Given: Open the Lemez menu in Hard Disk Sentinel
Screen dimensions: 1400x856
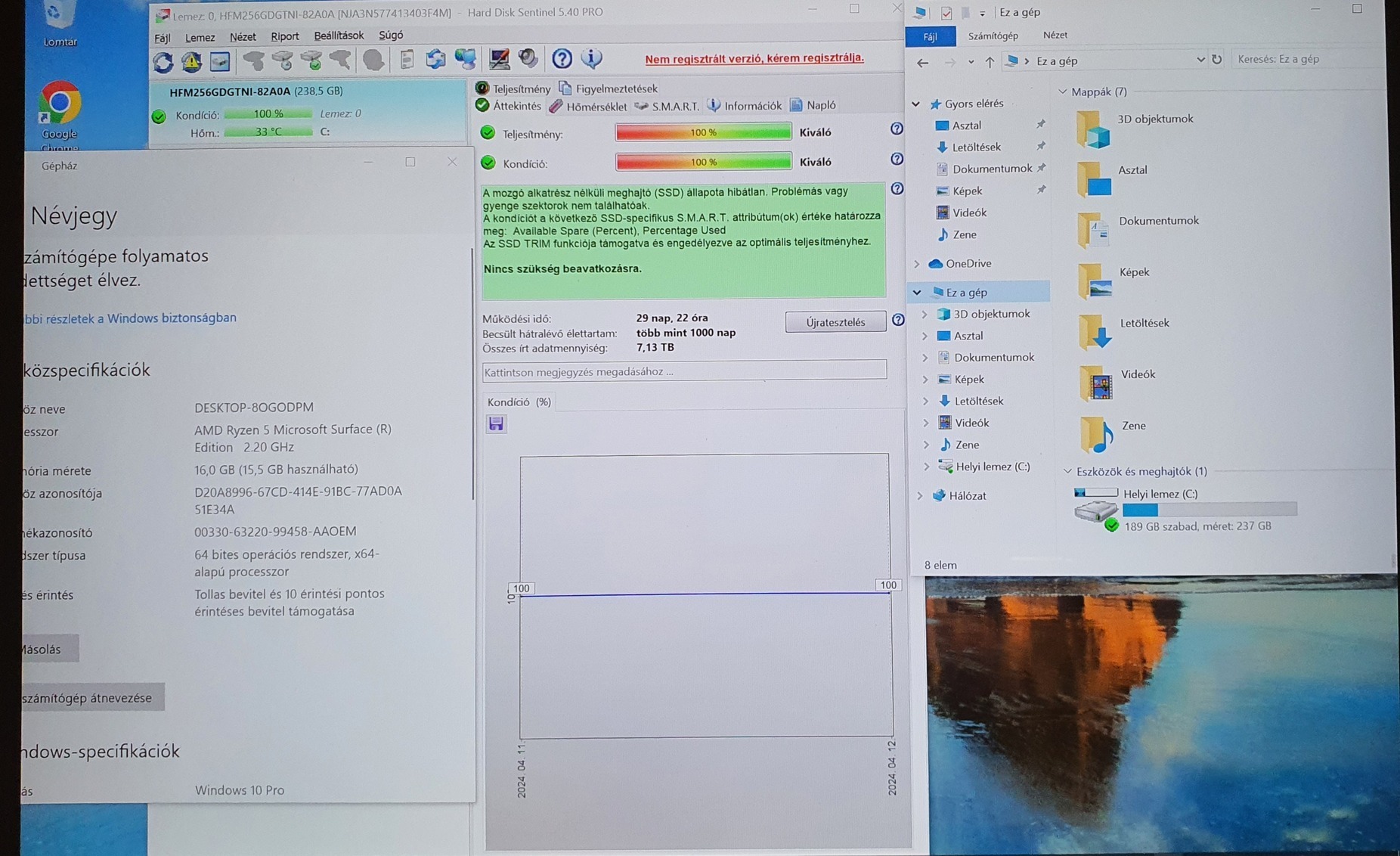Looking at the screenshot, I should point(200,37).
